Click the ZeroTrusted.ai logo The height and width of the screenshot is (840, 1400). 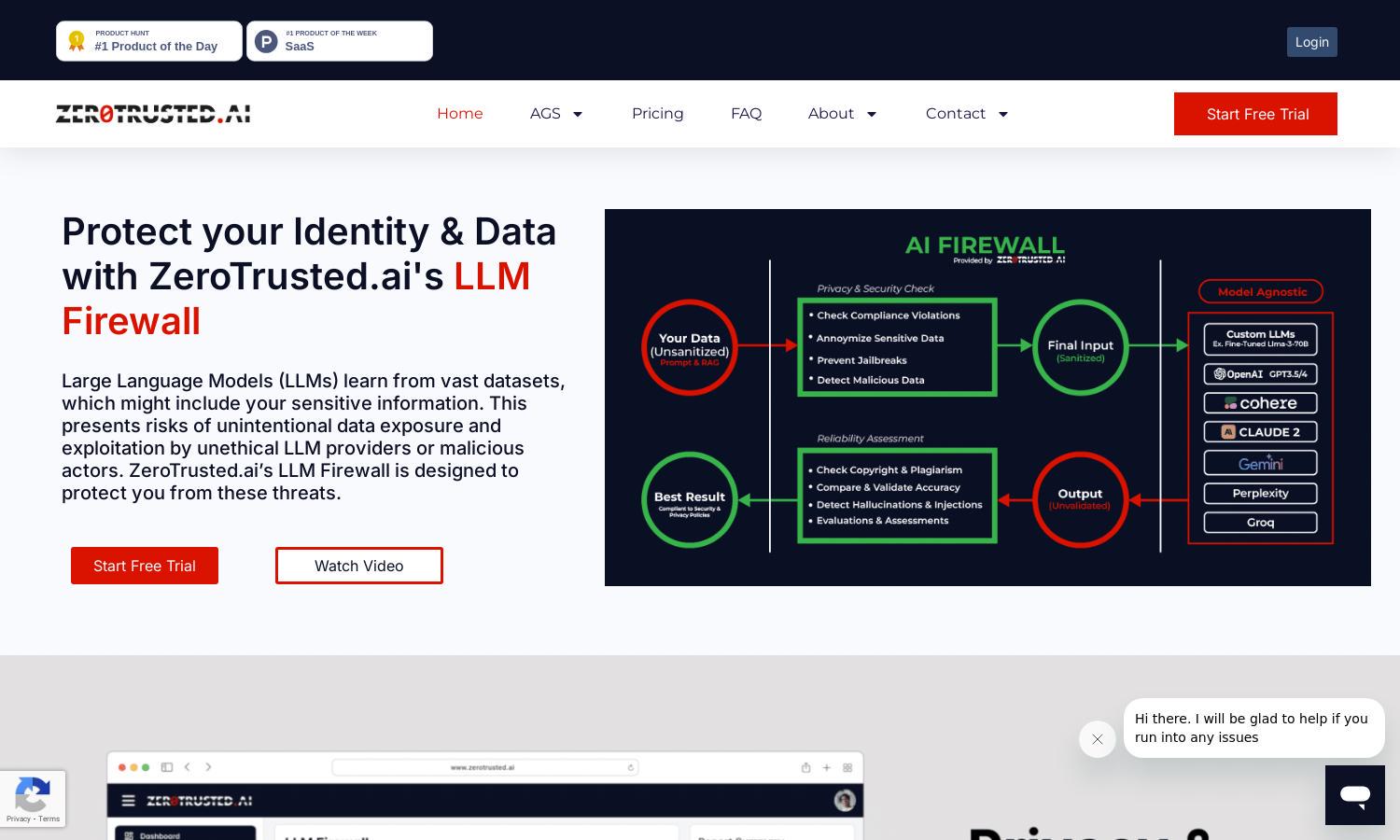153,114
